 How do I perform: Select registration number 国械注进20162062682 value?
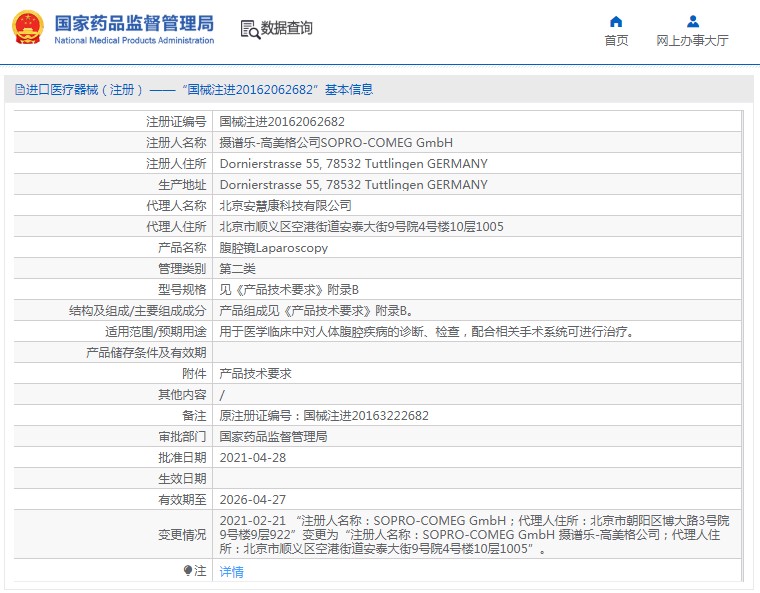(x=282, y=122)
